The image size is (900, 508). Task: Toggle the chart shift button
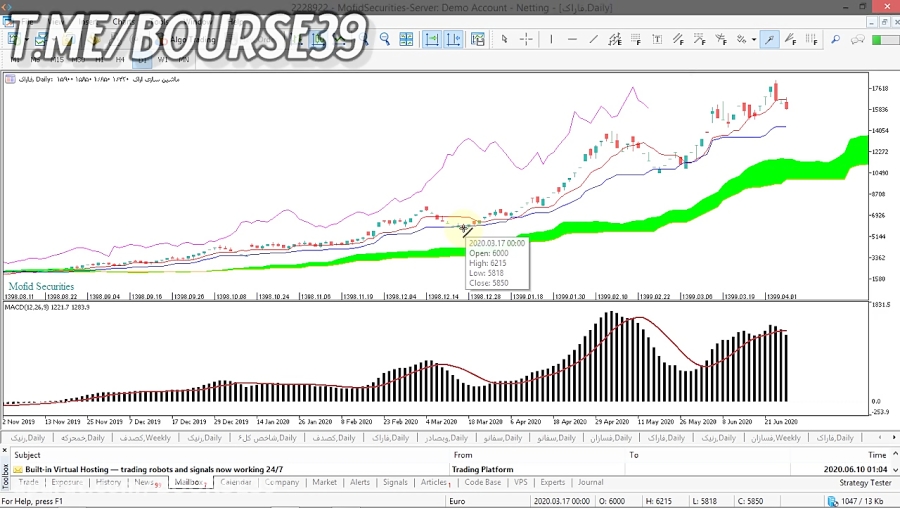(x=454, y=40)
